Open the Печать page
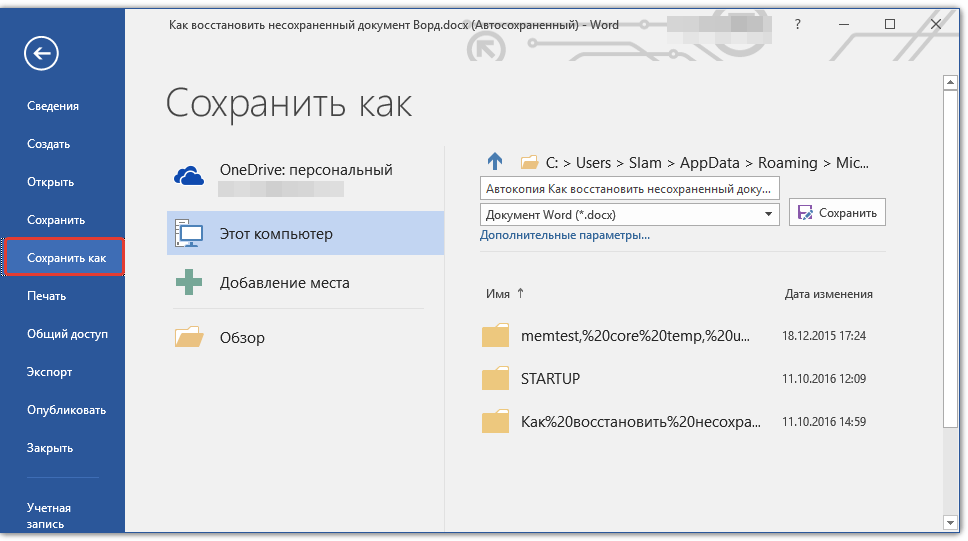968x541 pixels. pos(46,296)
